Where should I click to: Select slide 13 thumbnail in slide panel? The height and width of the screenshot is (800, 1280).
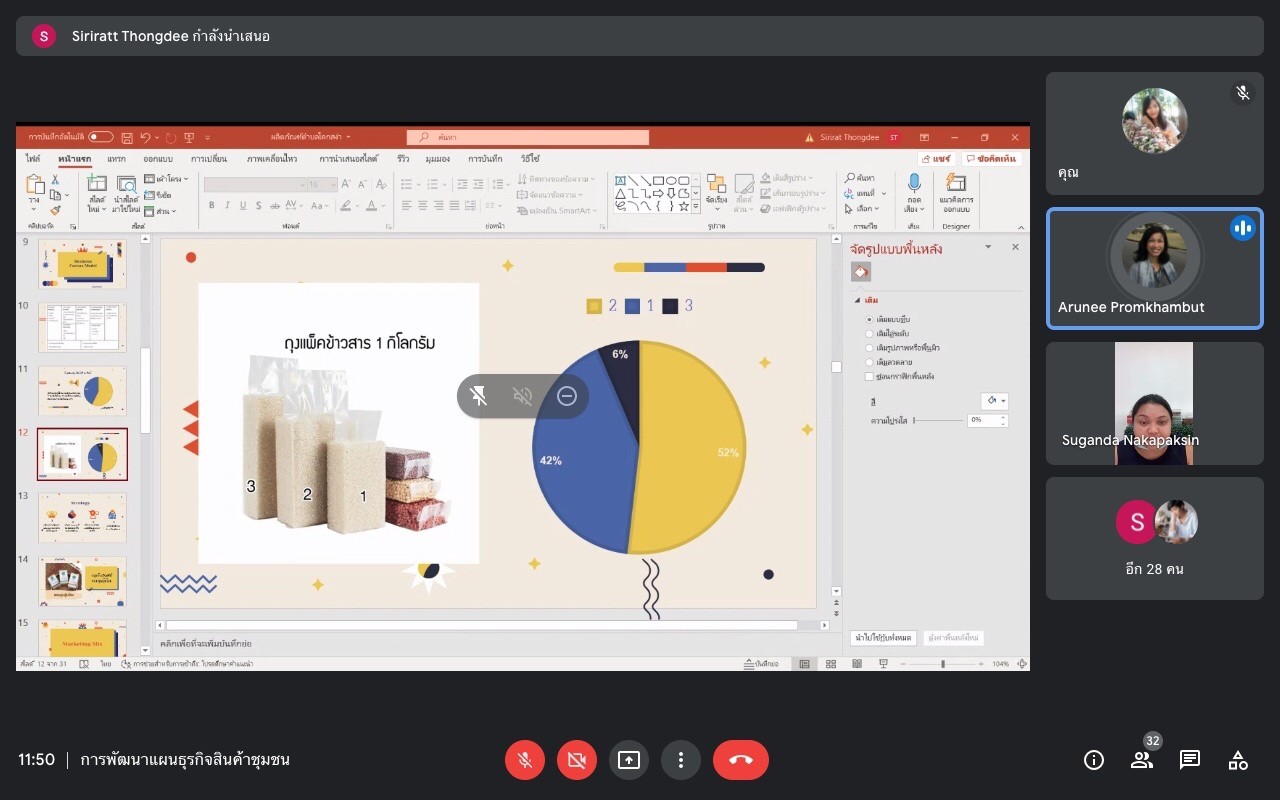(x=82, y=517)
